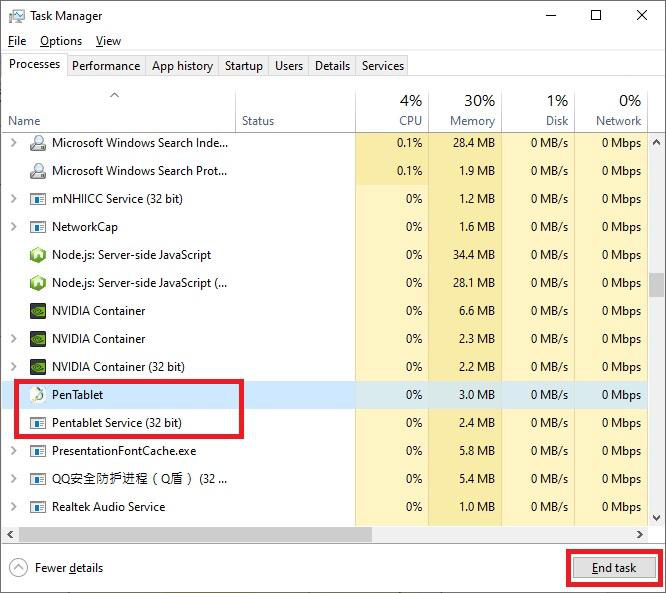Click End task button

coord(614,568)
